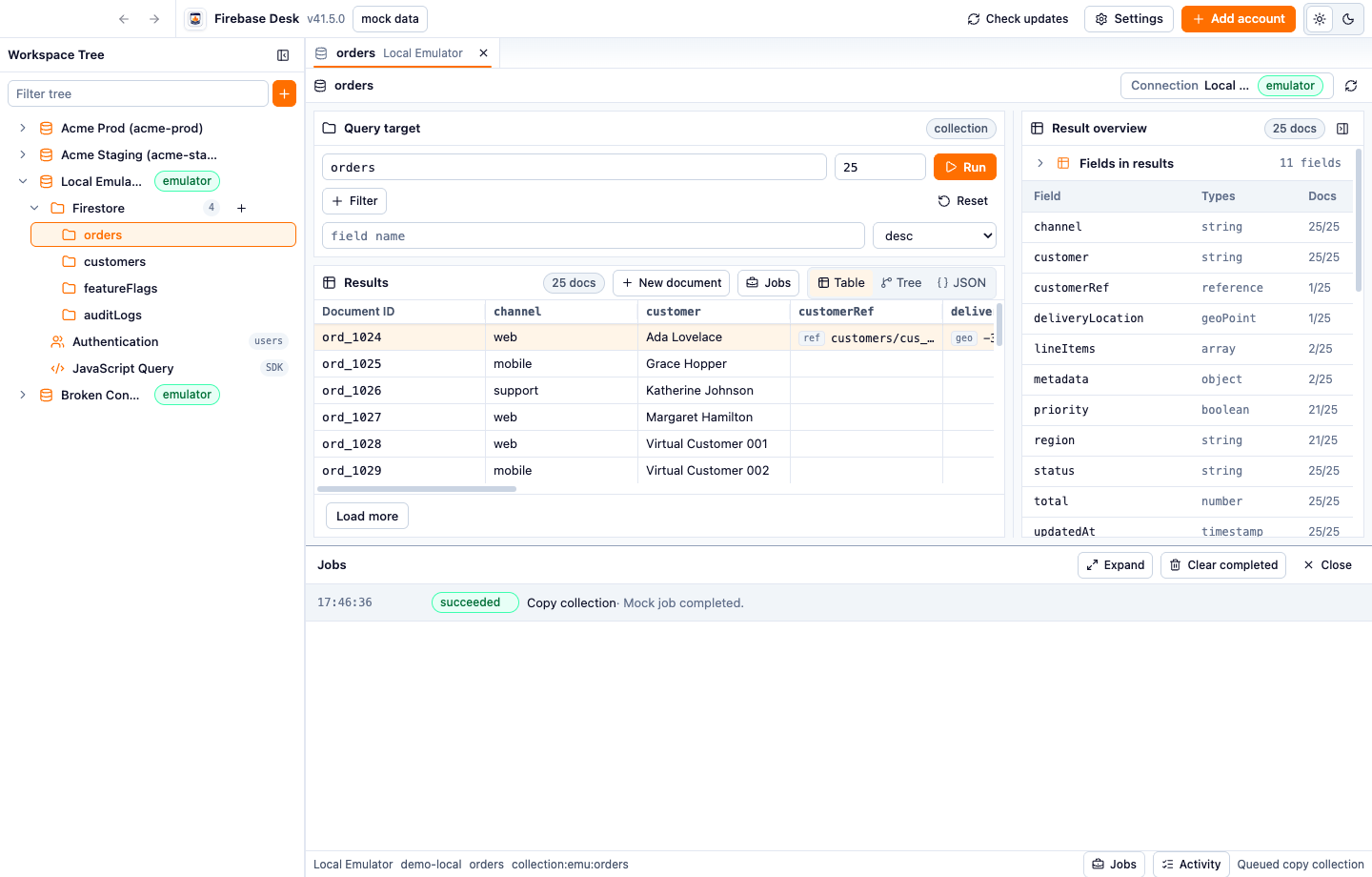Open Jobs in the status bar
1372x877 pixels.
[1115, 864]
